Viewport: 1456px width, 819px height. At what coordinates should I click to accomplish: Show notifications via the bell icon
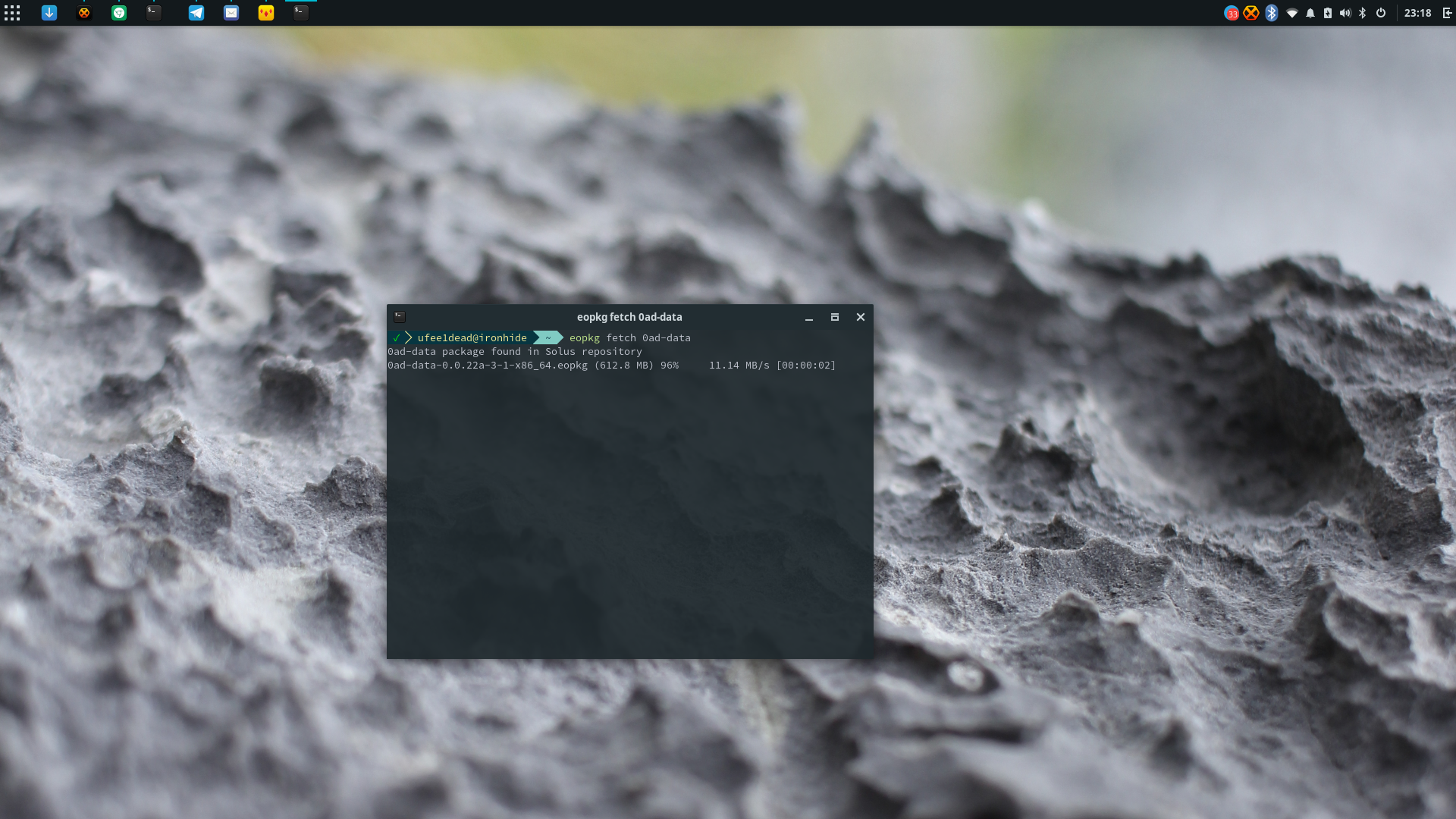tap(1310, 13)
